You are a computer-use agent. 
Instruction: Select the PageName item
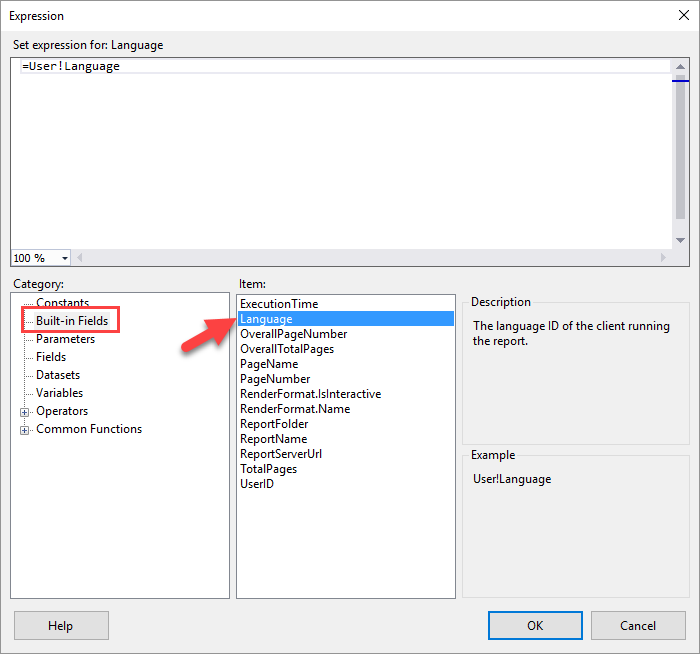[x=346, y=364]
